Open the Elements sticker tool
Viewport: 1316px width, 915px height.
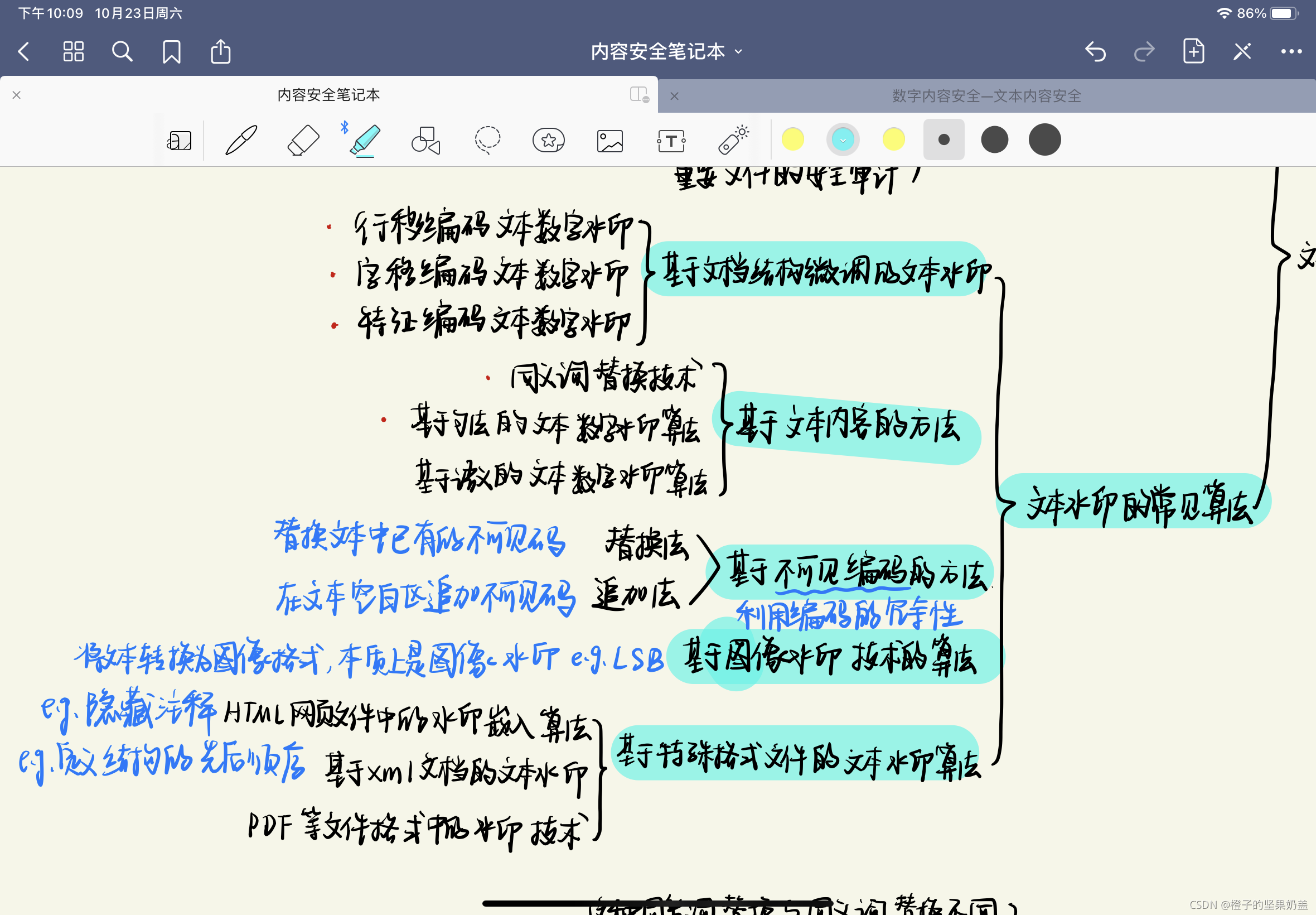click(548, 140)
